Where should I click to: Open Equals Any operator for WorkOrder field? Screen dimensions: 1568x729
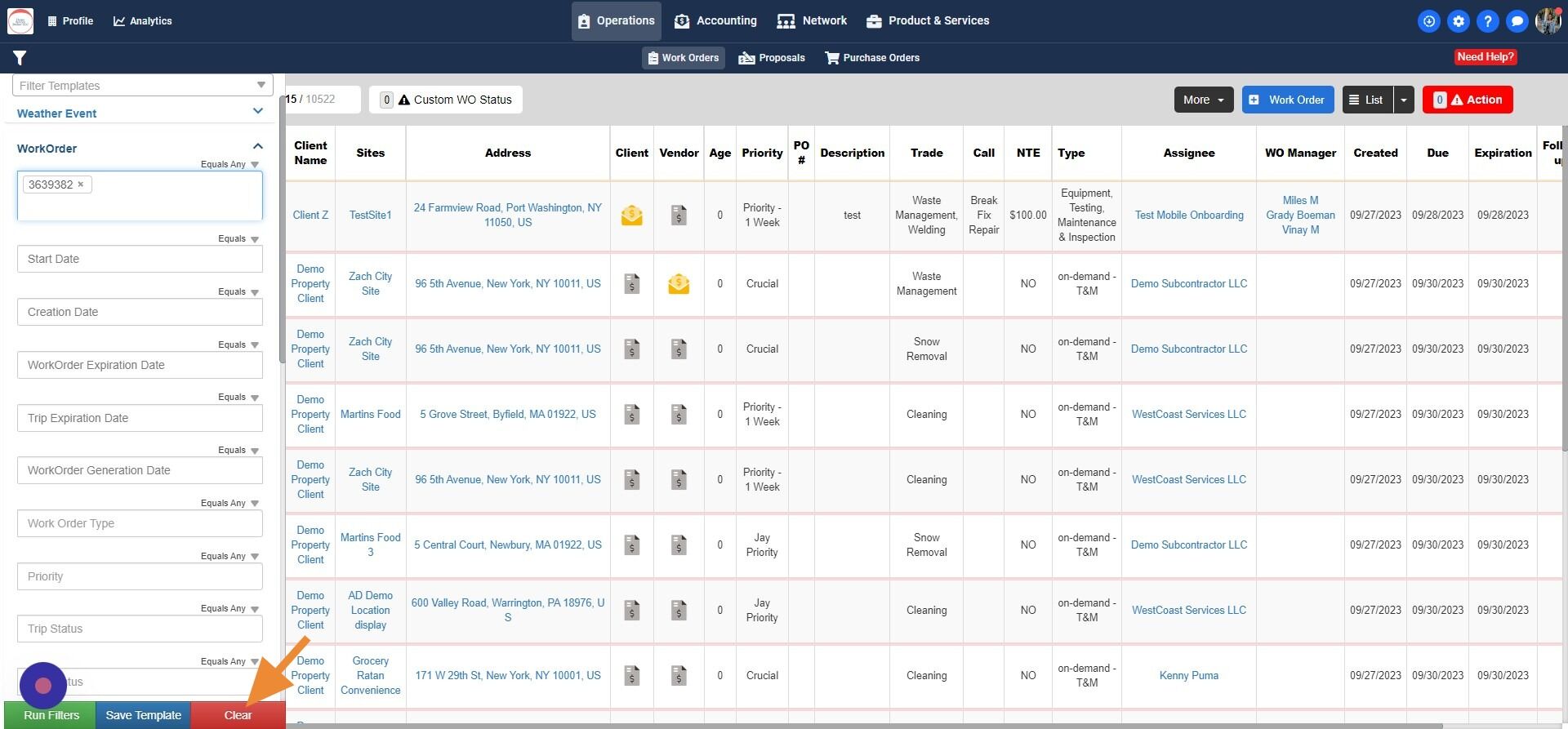(229, 164)
